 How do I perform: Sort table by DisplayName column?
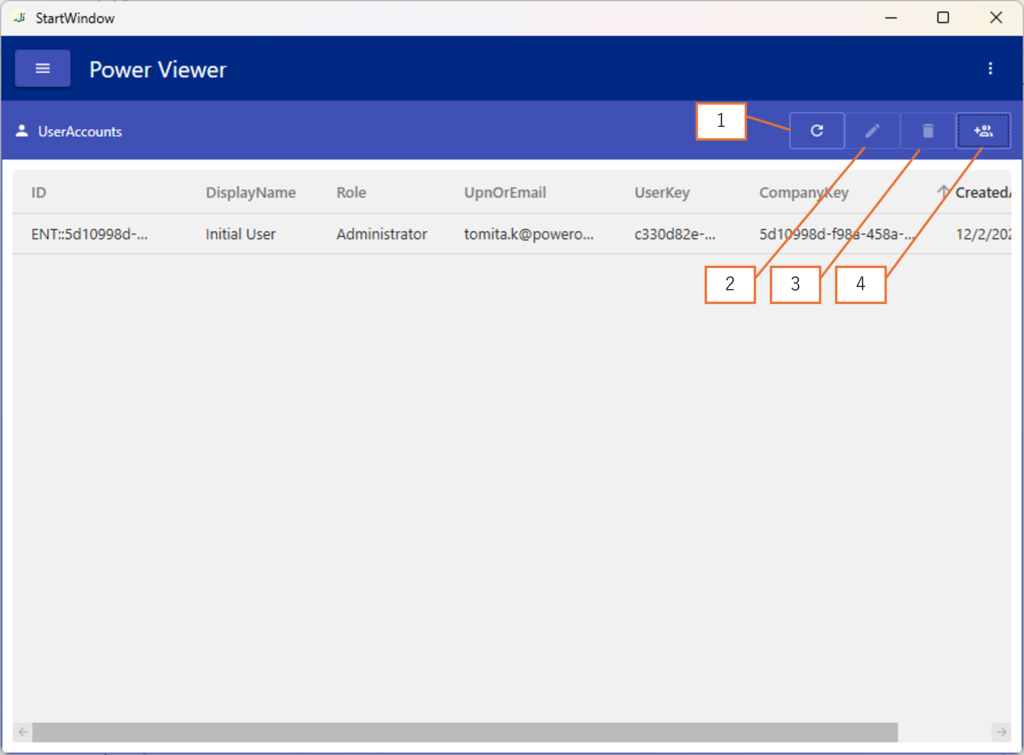250,193
